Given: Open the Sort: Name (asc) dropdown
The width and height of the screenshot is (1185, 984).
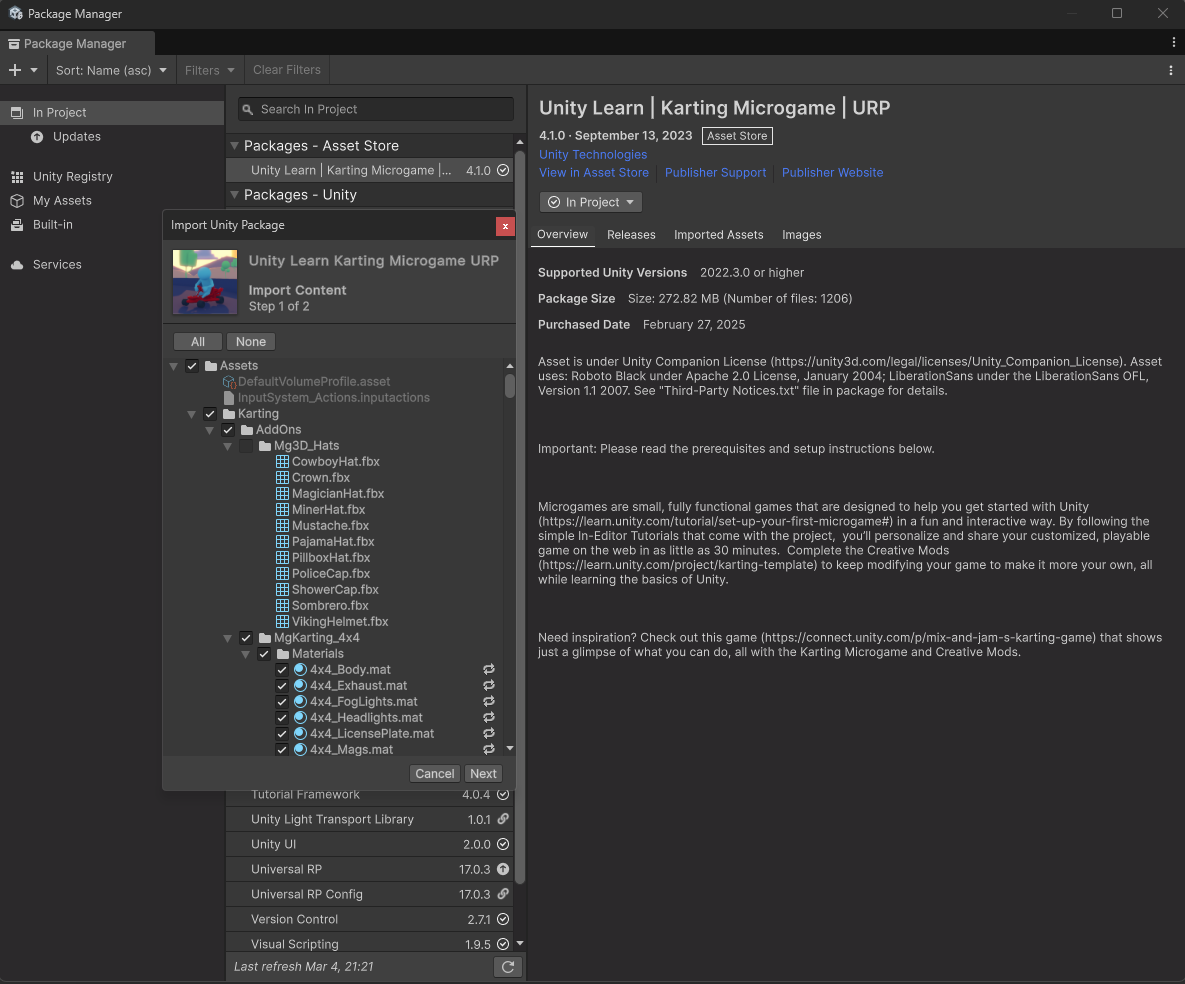Looking at the screenshot, I should point(111,70).
